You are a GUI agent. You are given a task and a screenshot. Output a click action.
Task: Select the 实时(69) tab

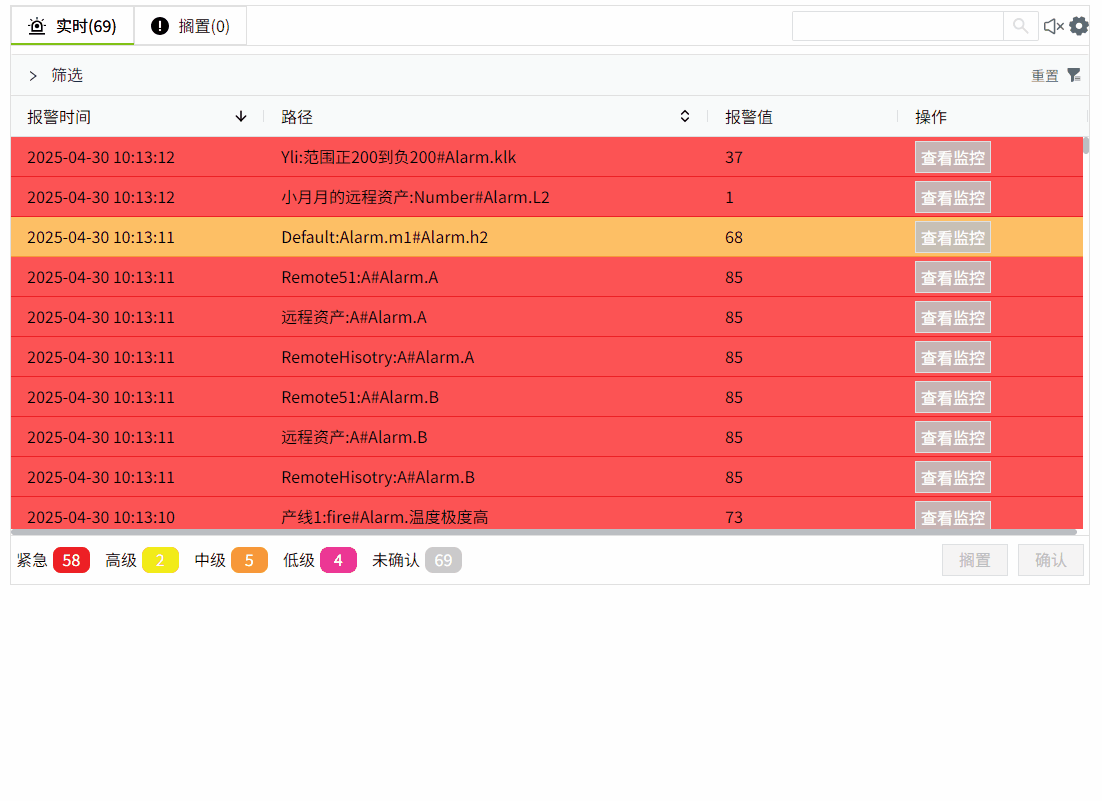pyautogui.click(x=73, y=26)
